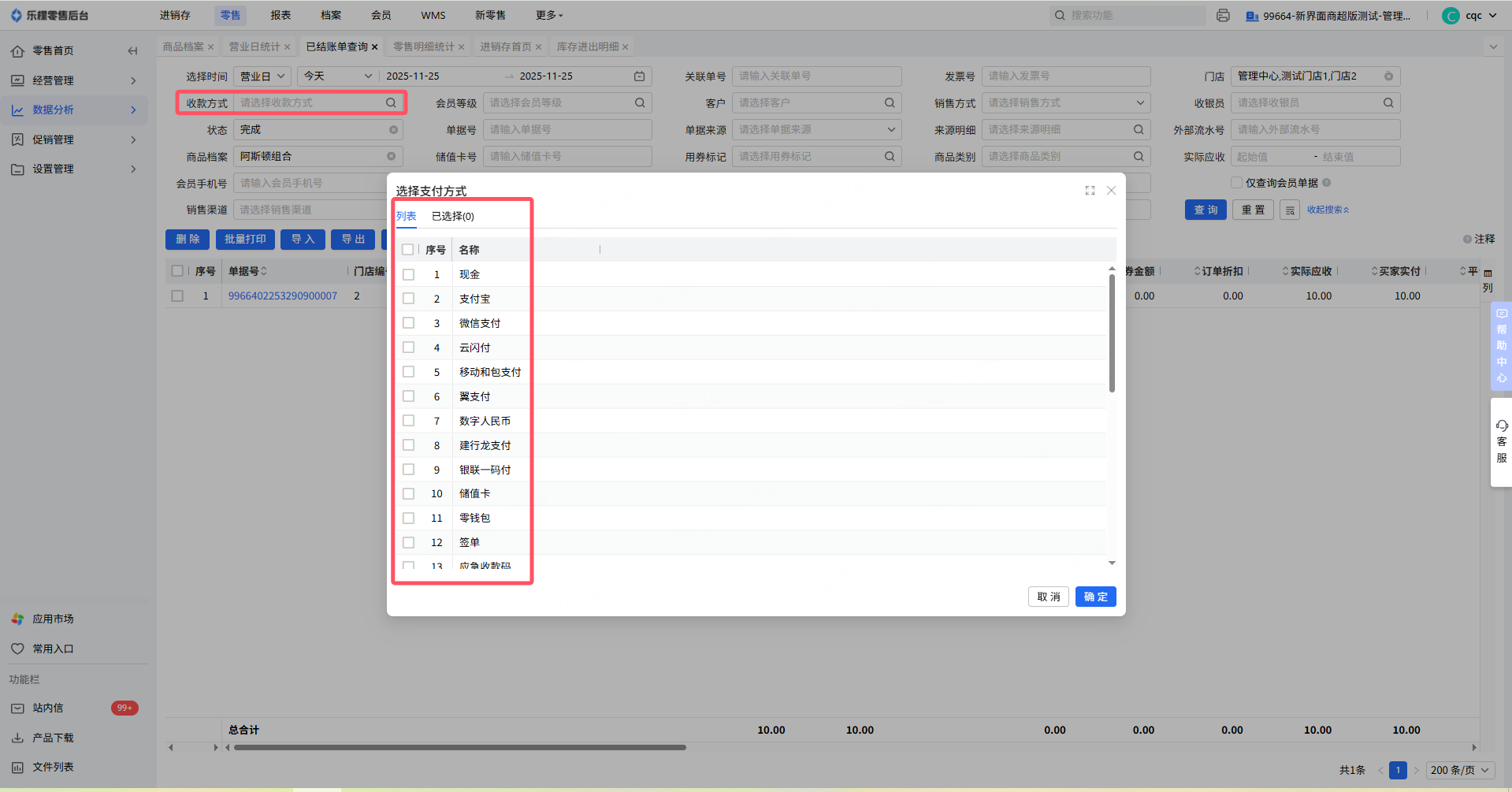The width and height of the screenshot is (1512, 792).
Task: Check the row for order 9966402253290900007
Action: (177, 296)
